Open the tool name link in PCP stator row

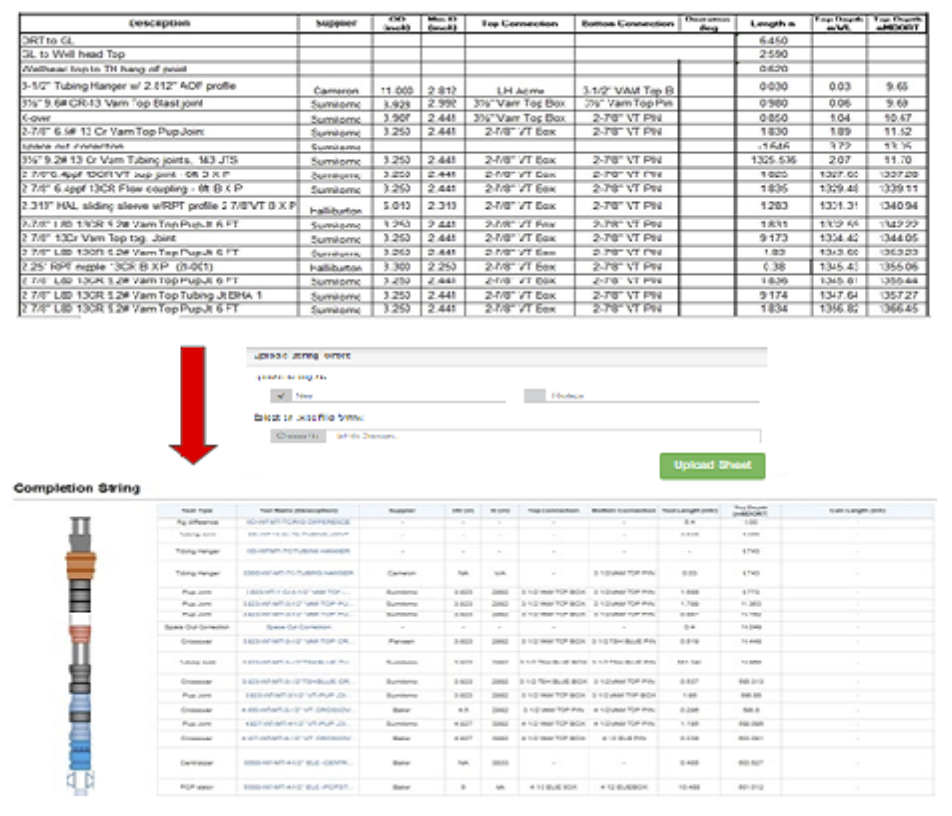[298, 787]
